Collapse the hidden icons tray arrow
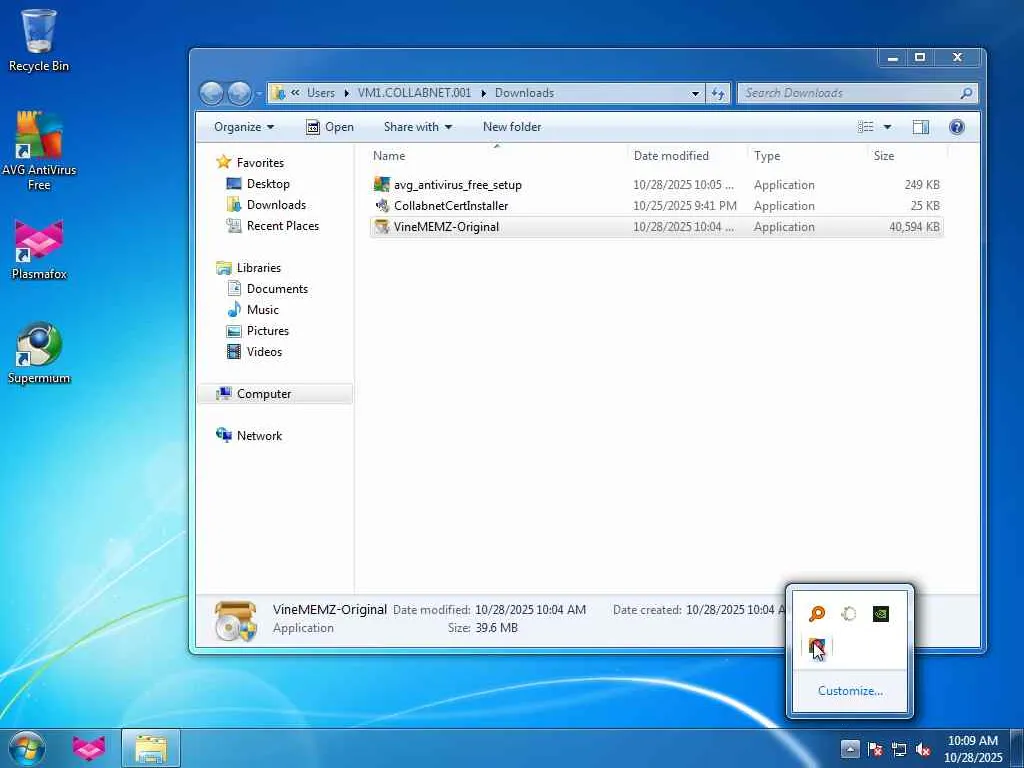1024x768 pixels. click(850, 749)
